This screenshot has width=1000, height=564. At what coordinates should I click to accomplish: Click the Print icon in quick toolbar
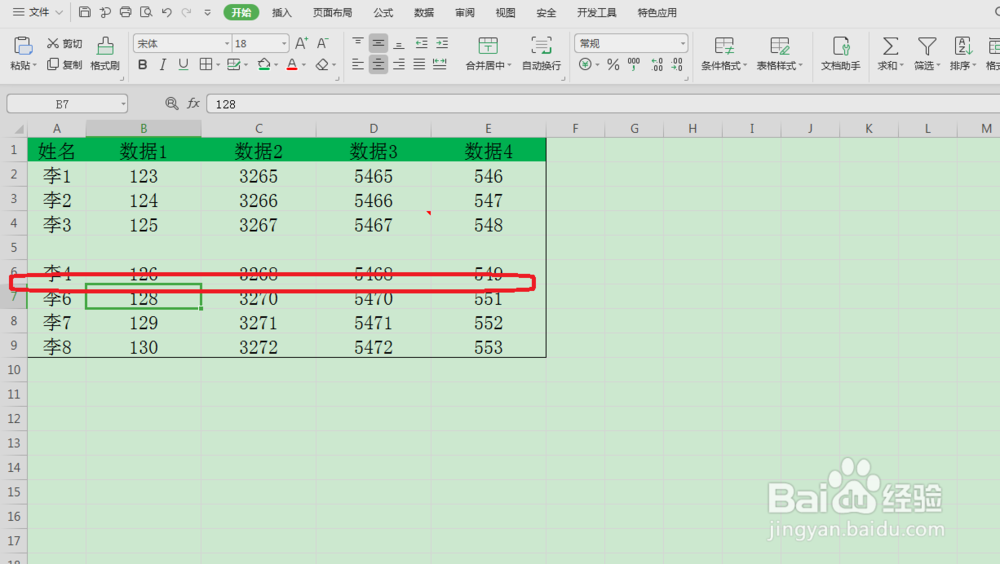tap(126, 12)
